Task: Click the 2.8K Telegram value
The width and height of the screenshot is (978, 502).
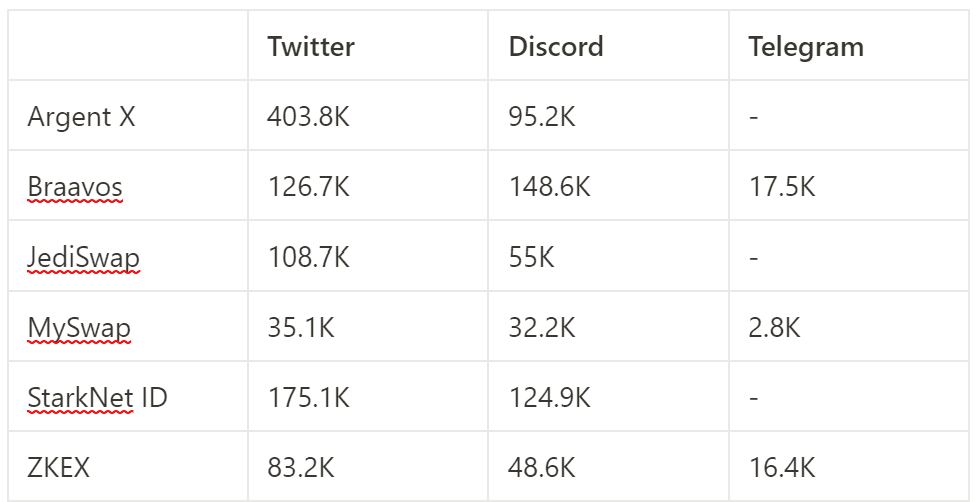Action: (774, 328)
